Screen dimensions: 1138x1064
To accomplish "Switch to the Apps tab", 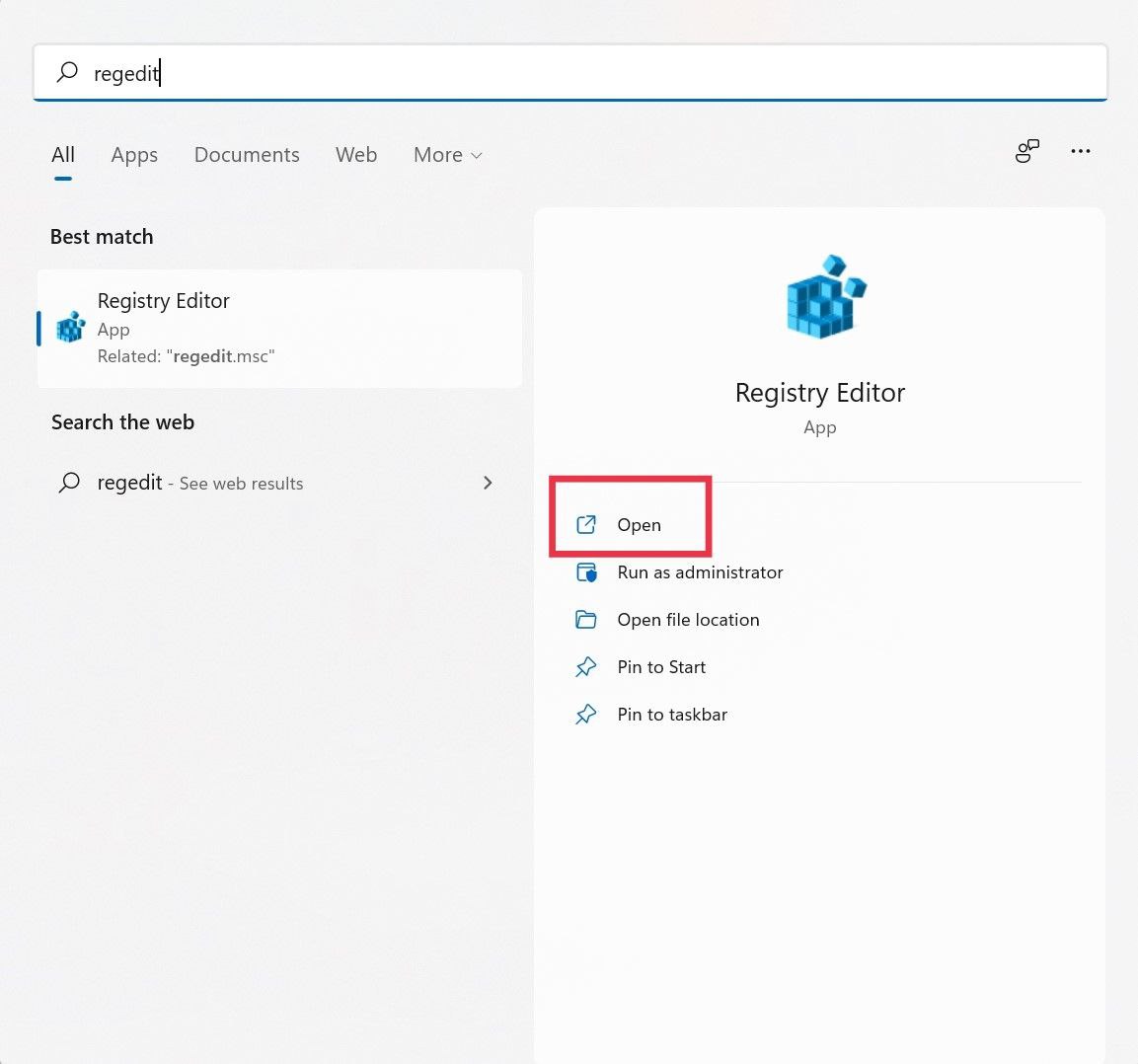I will pos(134,155).
